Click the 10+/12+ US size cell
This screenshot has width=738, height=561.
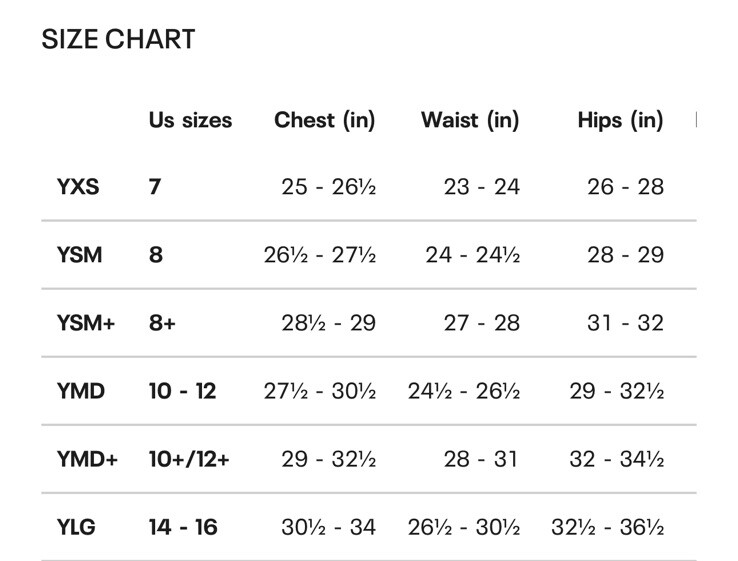tap(189, 459)
